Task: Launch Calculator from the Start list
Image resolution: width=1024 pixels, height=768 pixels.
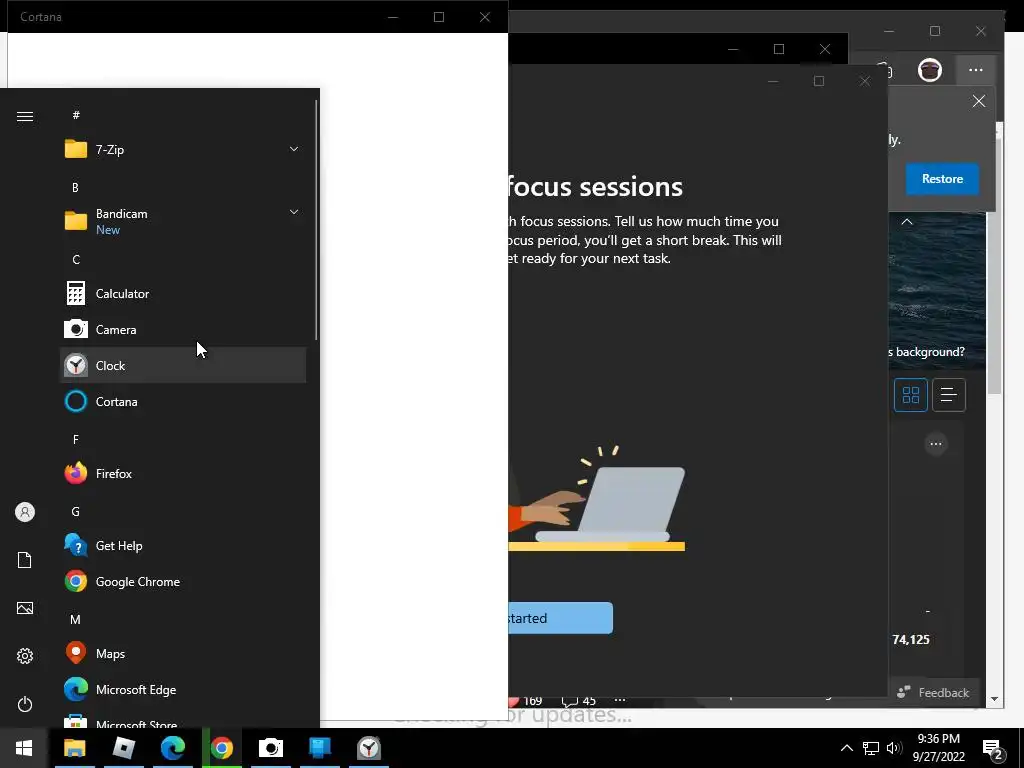Action: [183, 294]
